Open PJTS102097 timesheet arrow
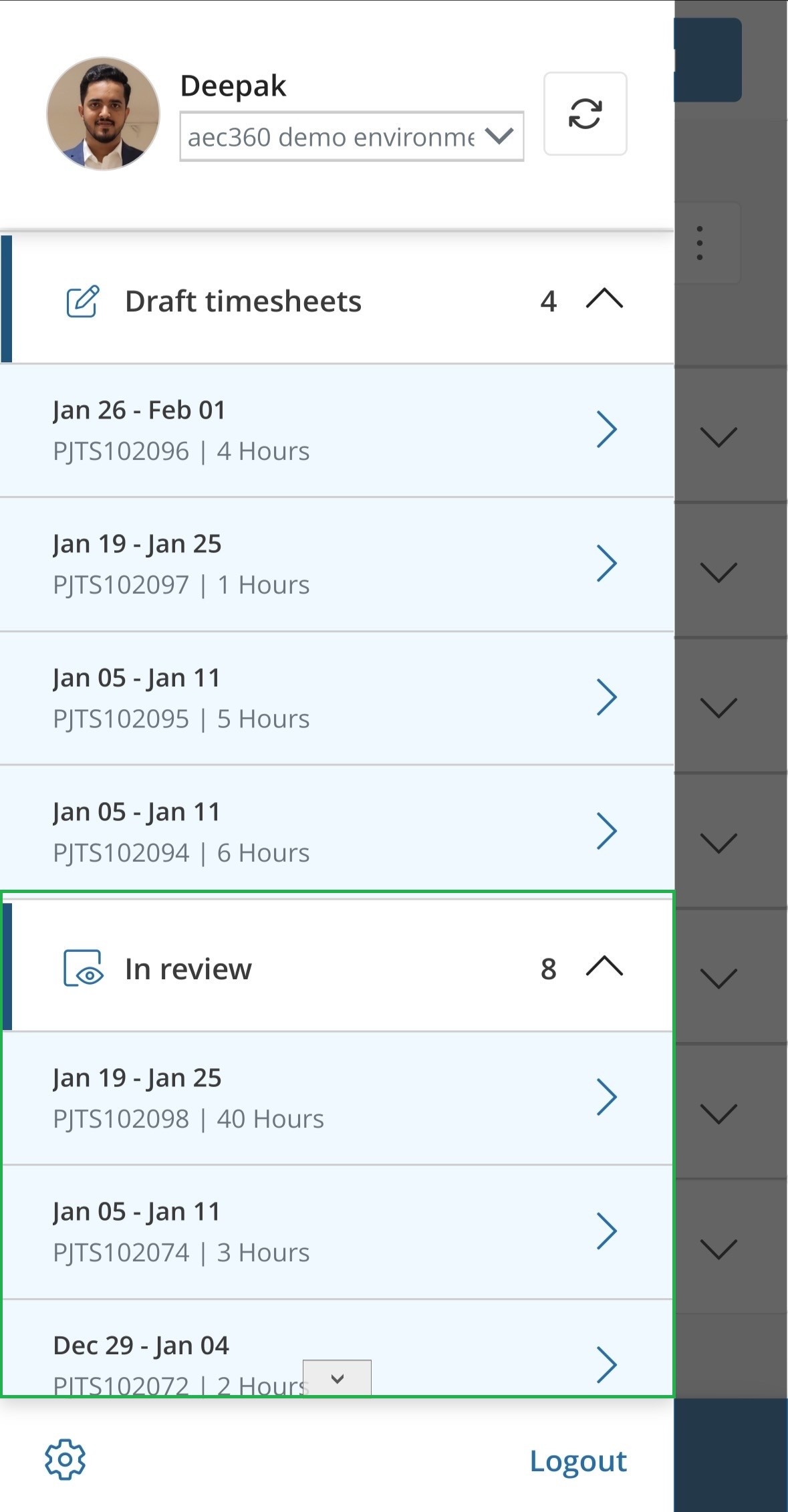This screenshot has height=1512, width=788. 606,563
